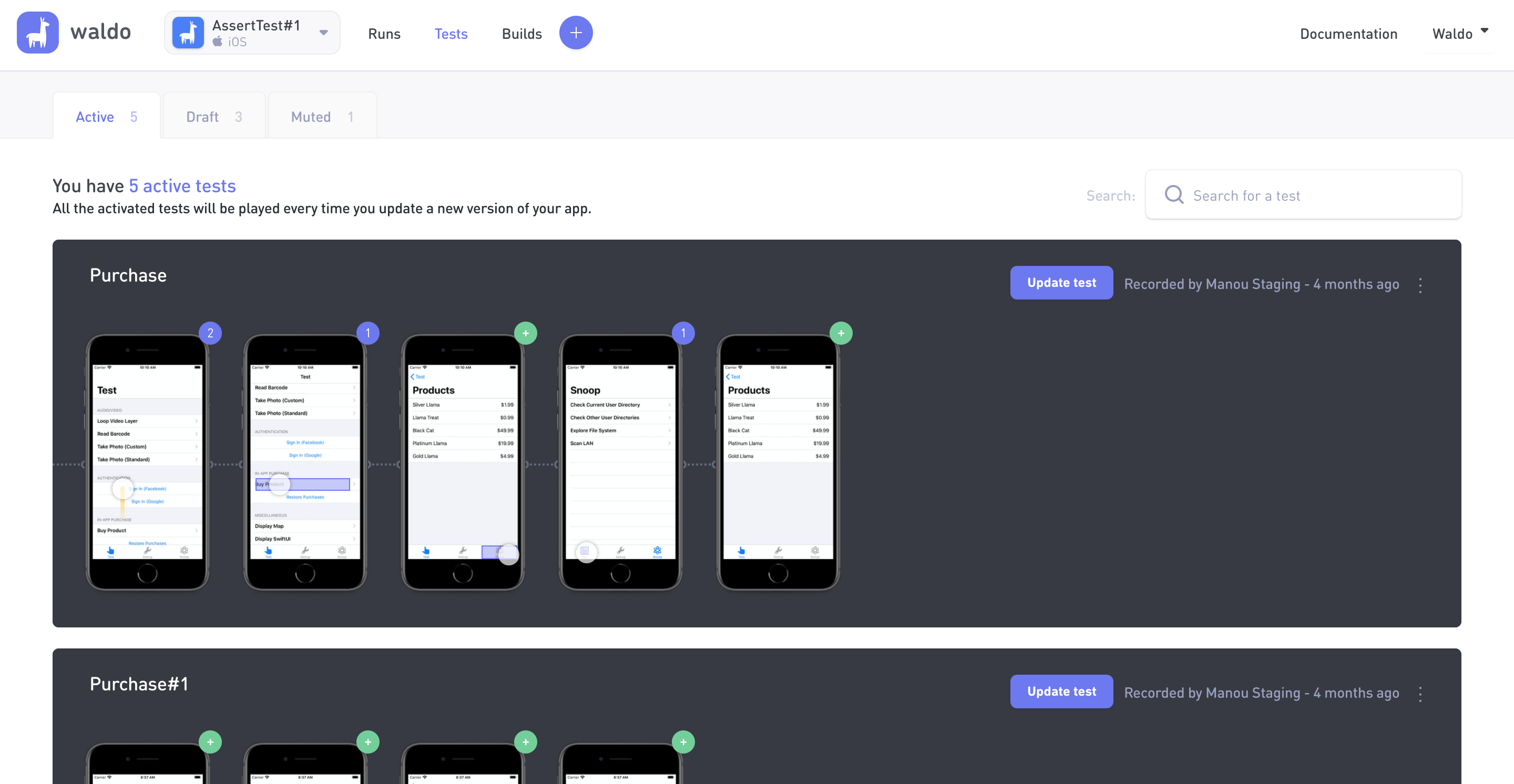Open the Tests page

451,34
